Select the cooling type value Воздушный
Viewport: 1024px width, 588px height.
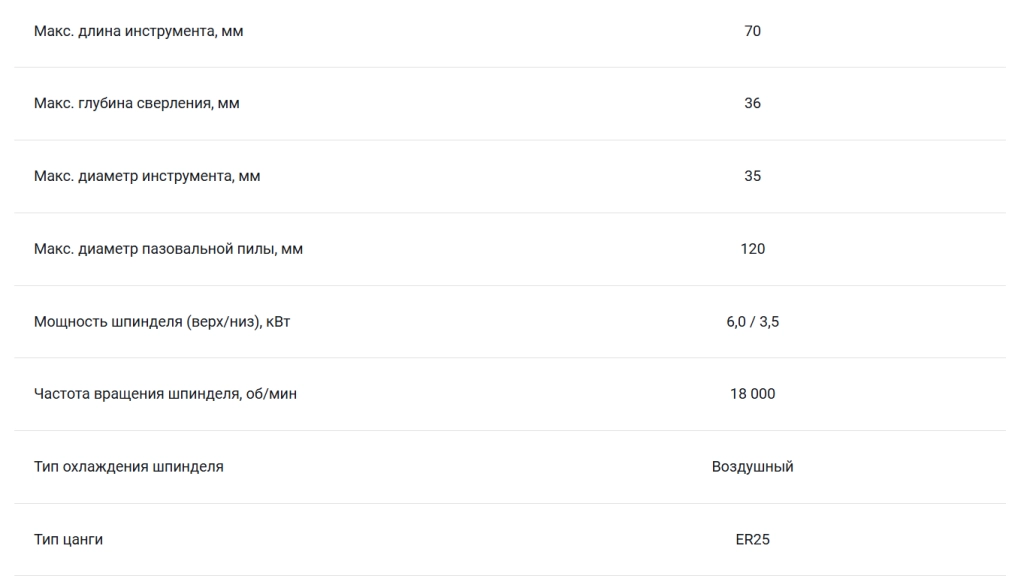click(752, 467)
